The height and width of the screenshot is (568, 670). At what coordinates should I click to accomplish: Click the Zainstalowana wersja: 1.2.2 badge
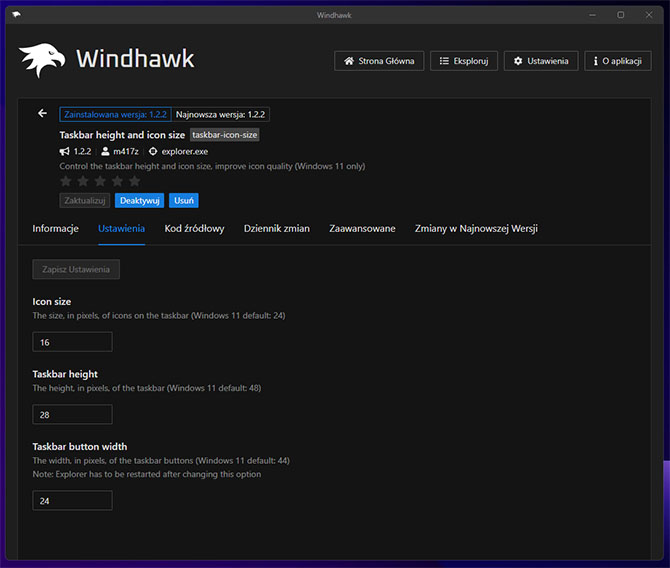115,115
